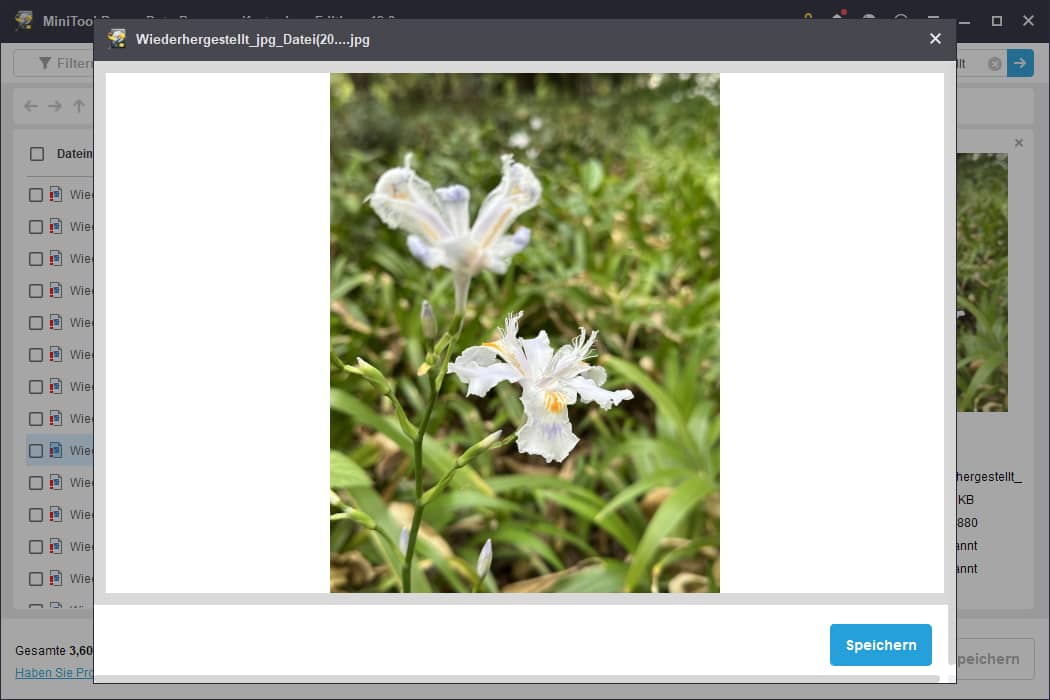Viewport: 1050px width, 700px height.
Task: Open the 'Haben Sie Pro...' link
Action: (54, 673)
